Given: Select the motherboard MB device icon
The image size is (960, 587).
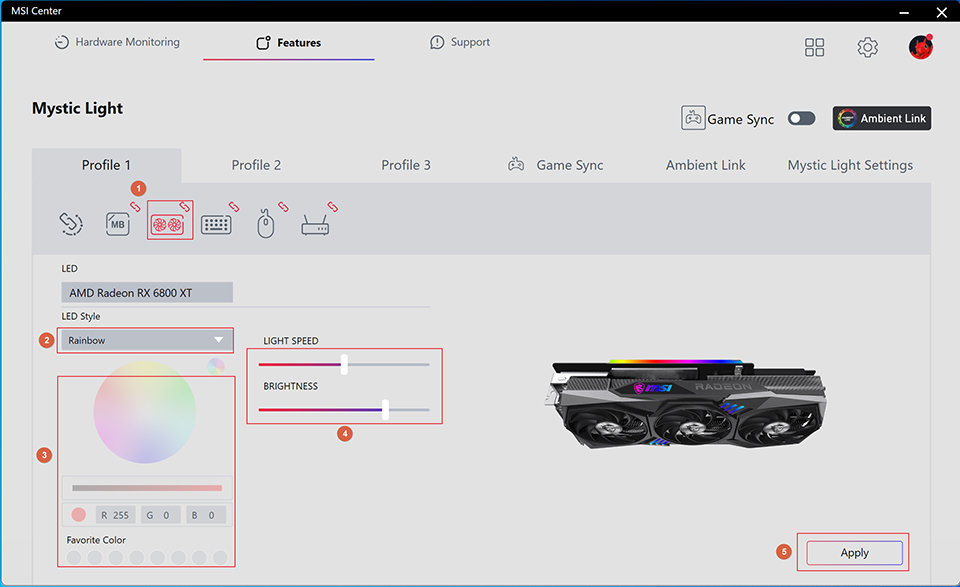Looking at the screenshot, I should pos(118,224).
